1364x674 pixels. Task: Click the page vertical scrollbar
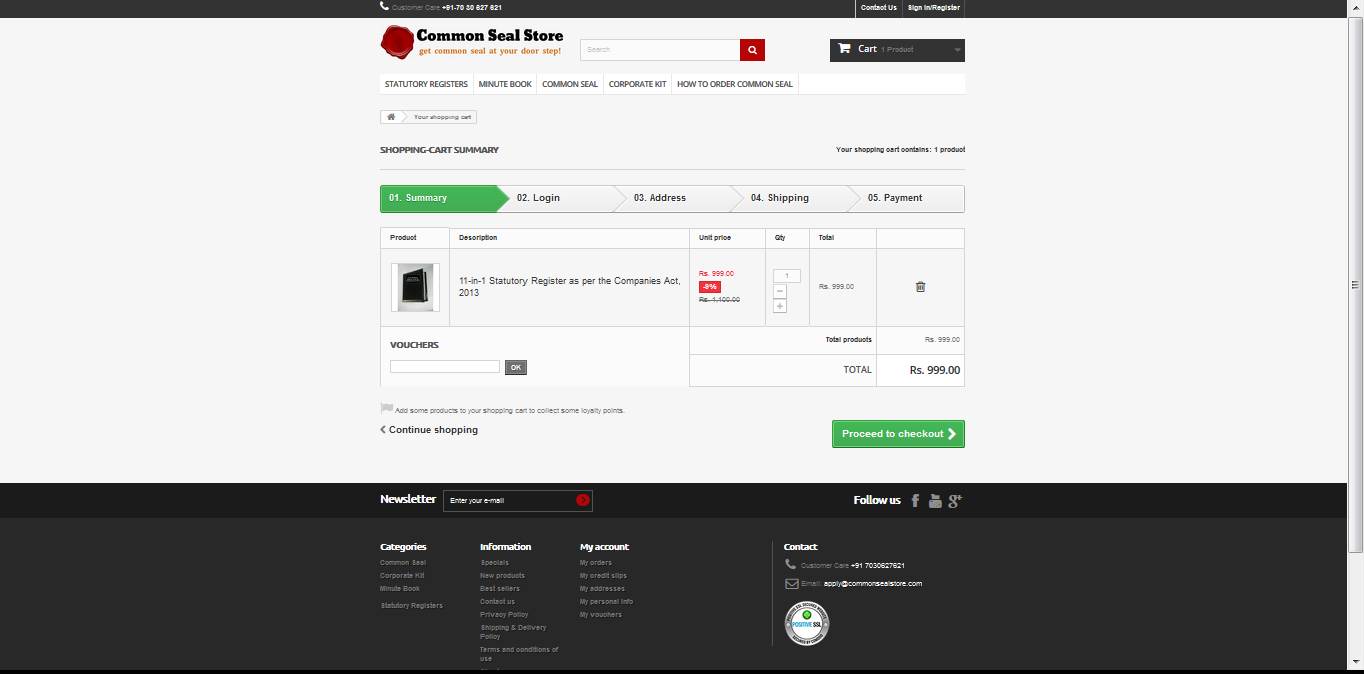tap(1356, 284)
